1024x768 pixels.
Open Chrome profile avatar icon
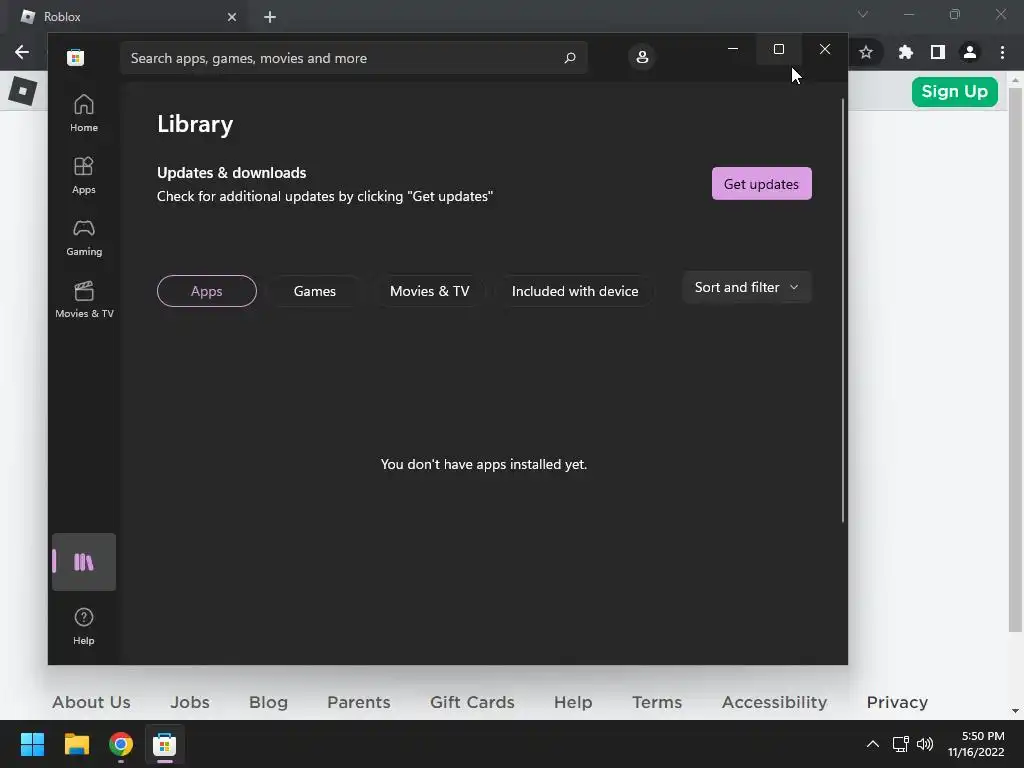tap(970, 52)
